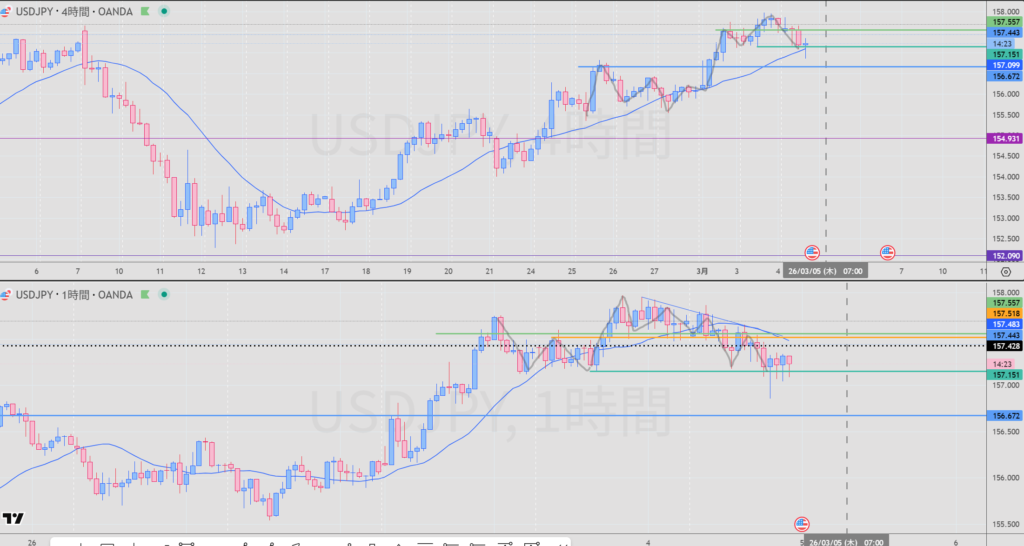Select the purple horizontal line on the 4-hour chart

300,139
